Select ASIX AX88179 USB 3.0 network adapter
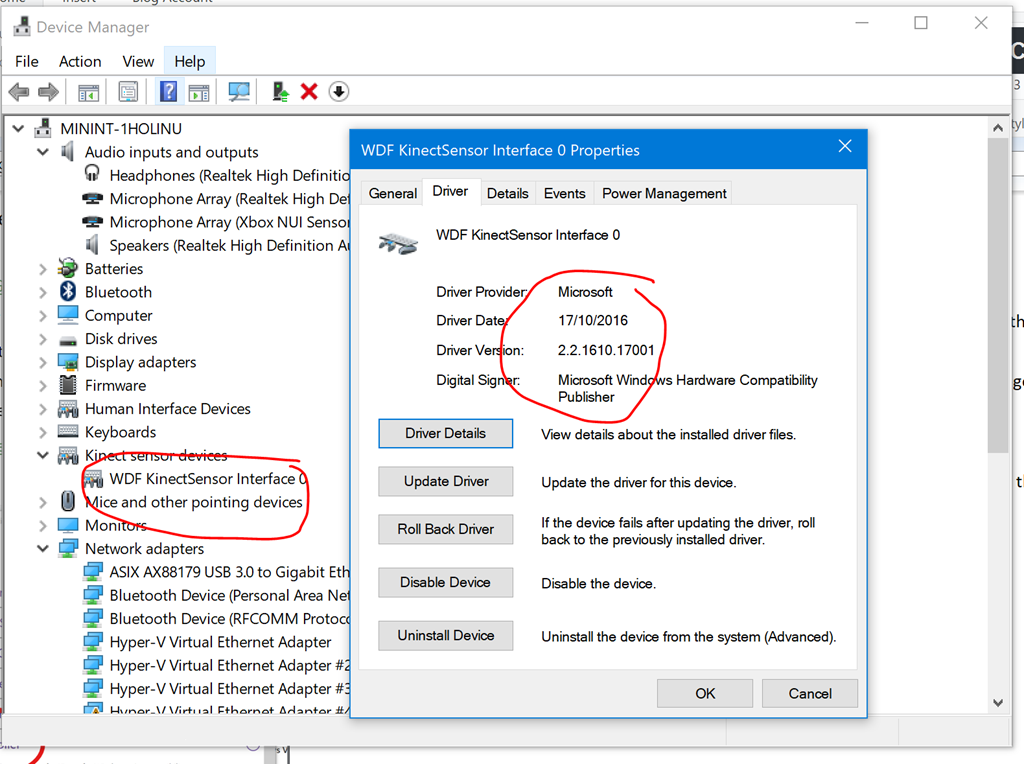This screenshot has width=1024, height=764. click(229, 572)
